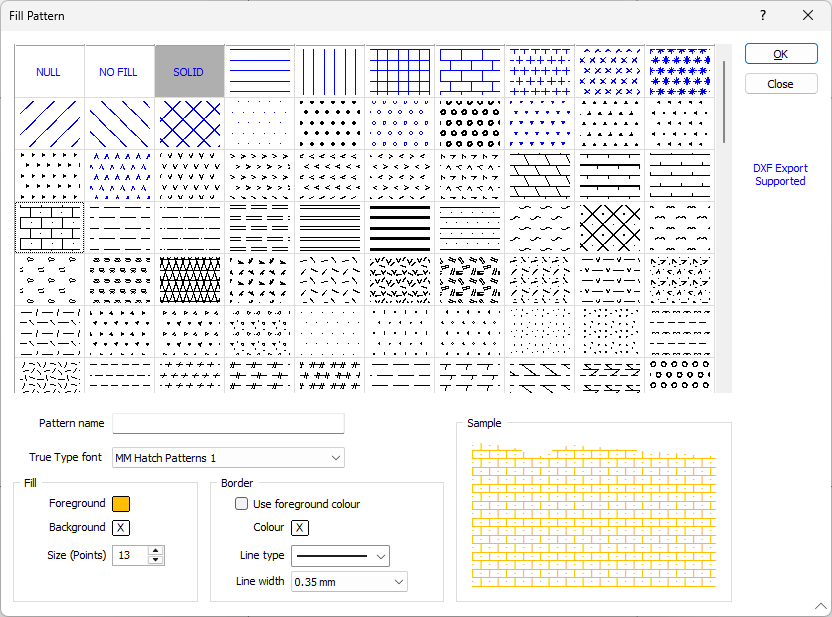
Task: Open the Border Colour swatch
Action: [x=300, y=527]
